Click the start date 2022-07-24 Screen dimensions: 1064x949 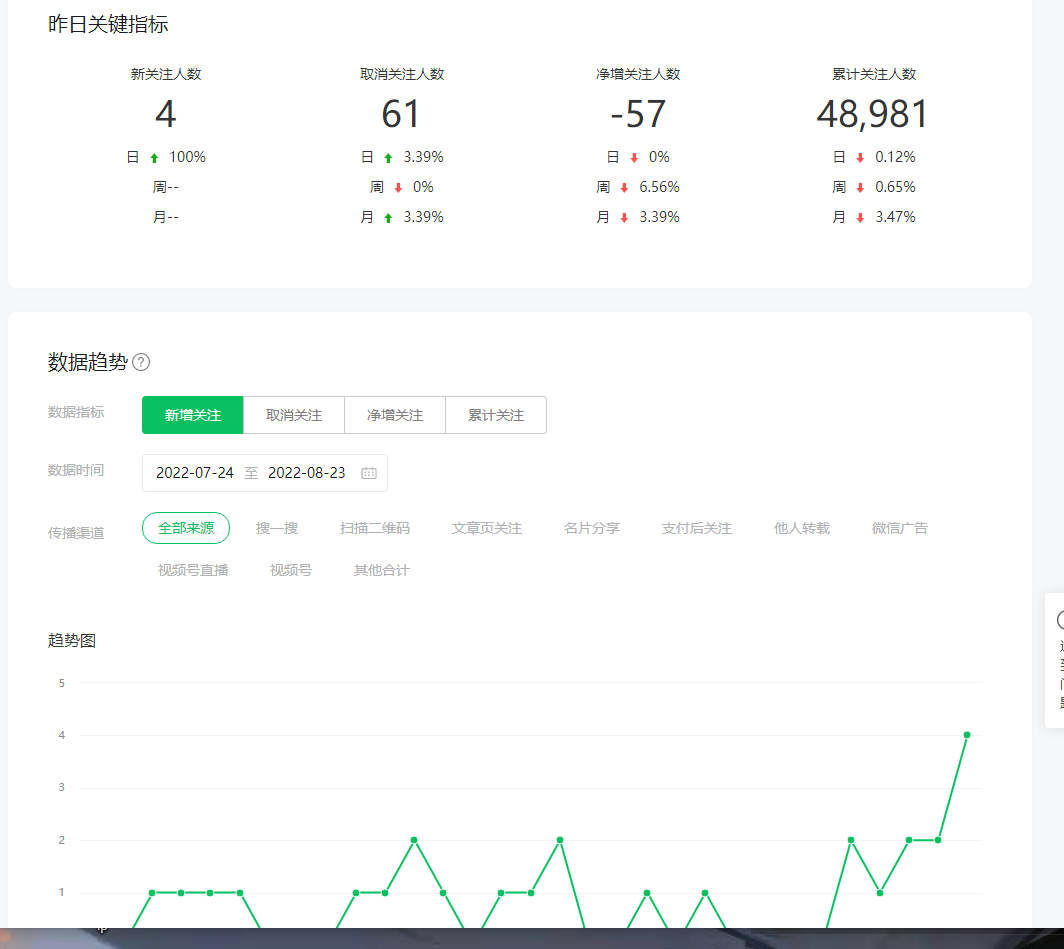click(195, 473)
